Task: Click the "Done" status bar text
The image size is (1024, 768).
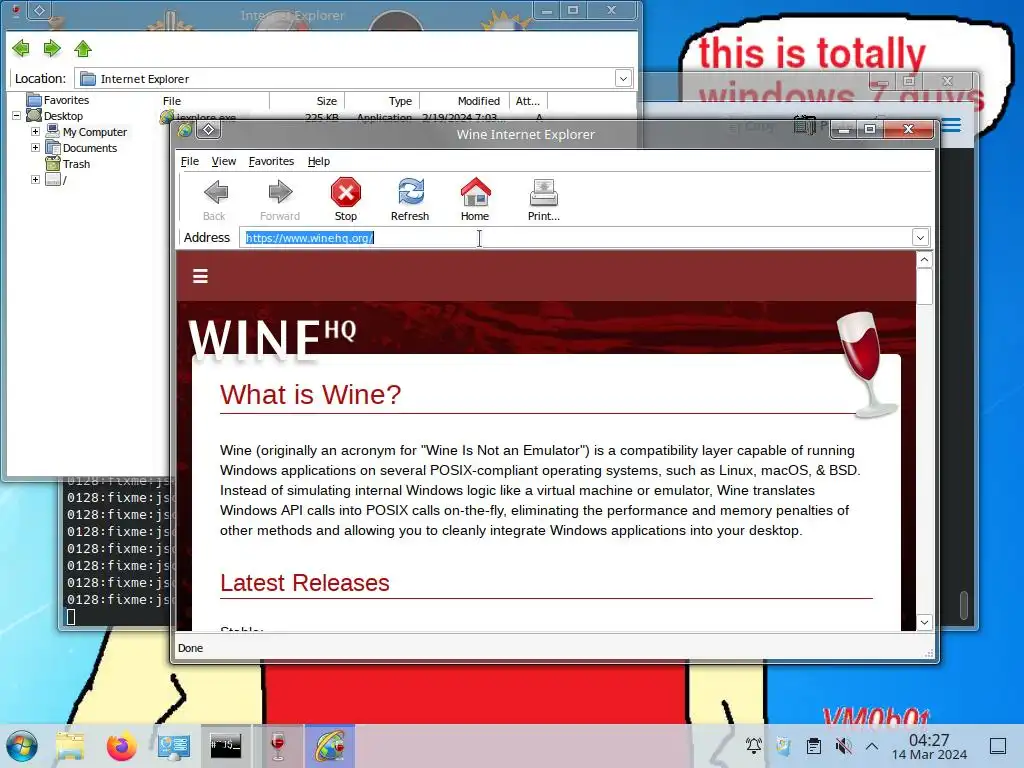Action: click(190, 648)
